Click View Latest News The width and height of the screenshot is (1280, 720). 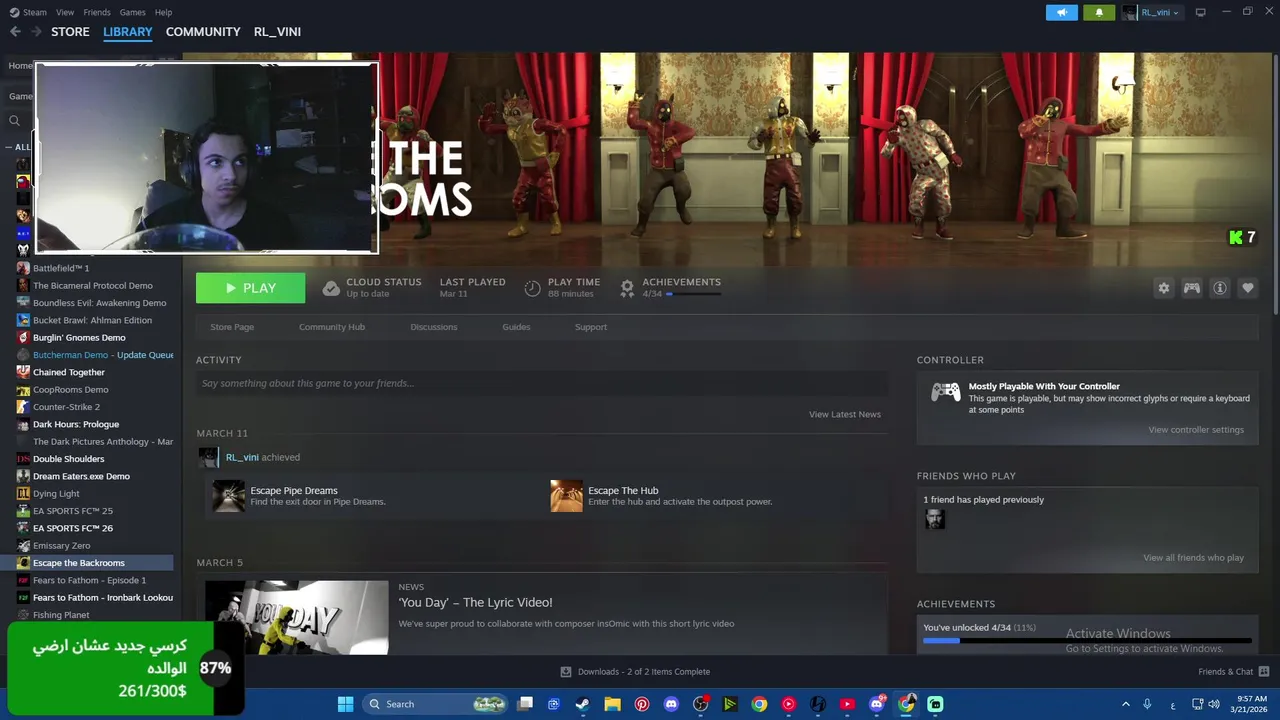[x=845, y=414]
